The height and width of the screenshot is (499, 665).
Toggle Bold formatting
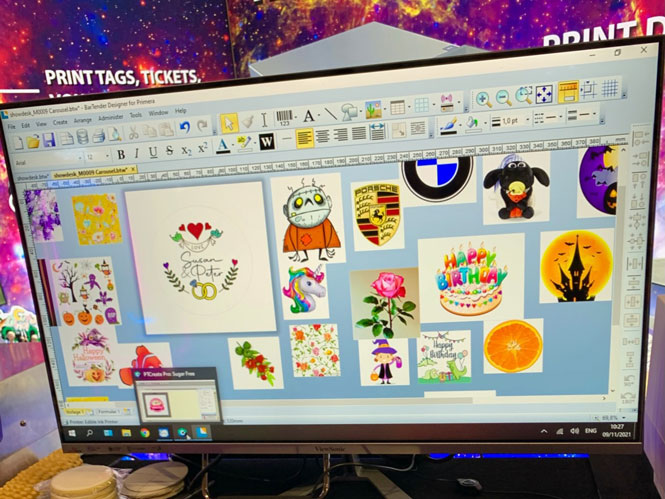pyautogui.click(x=121, y=155)
